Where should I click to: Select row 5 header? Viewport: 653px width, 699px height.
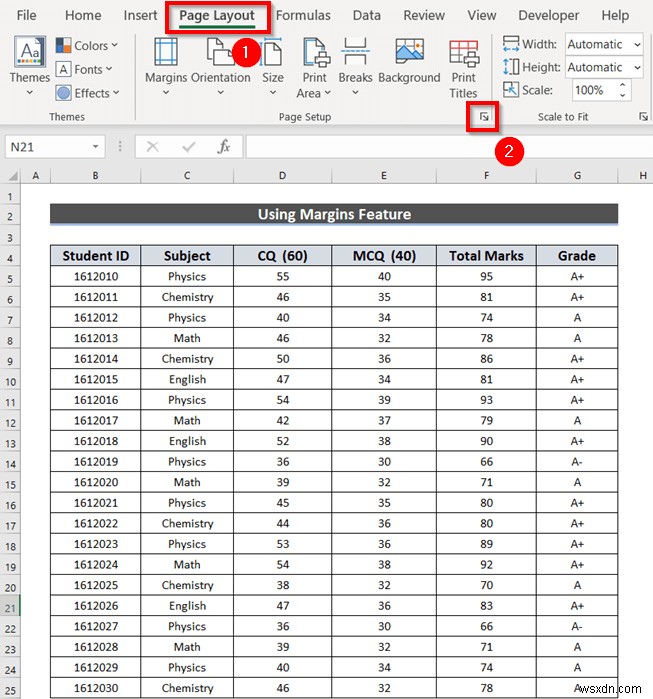pos(10,279)
